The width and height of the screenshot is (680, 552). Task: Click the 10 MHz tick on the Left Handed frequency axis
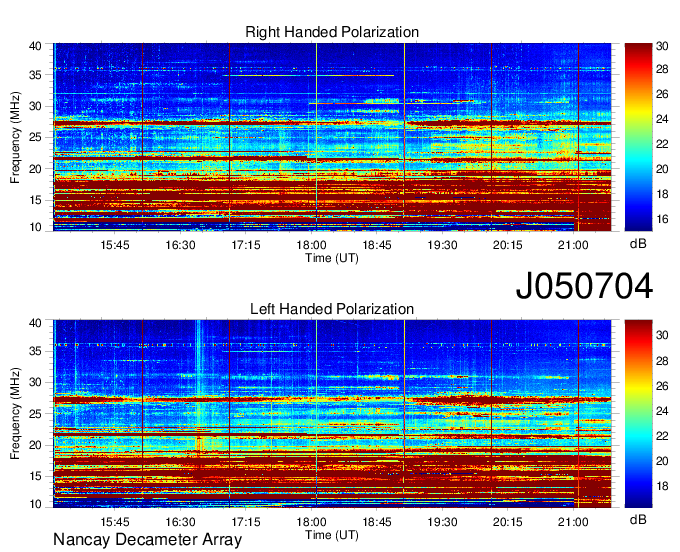click(x=35, y=504)
